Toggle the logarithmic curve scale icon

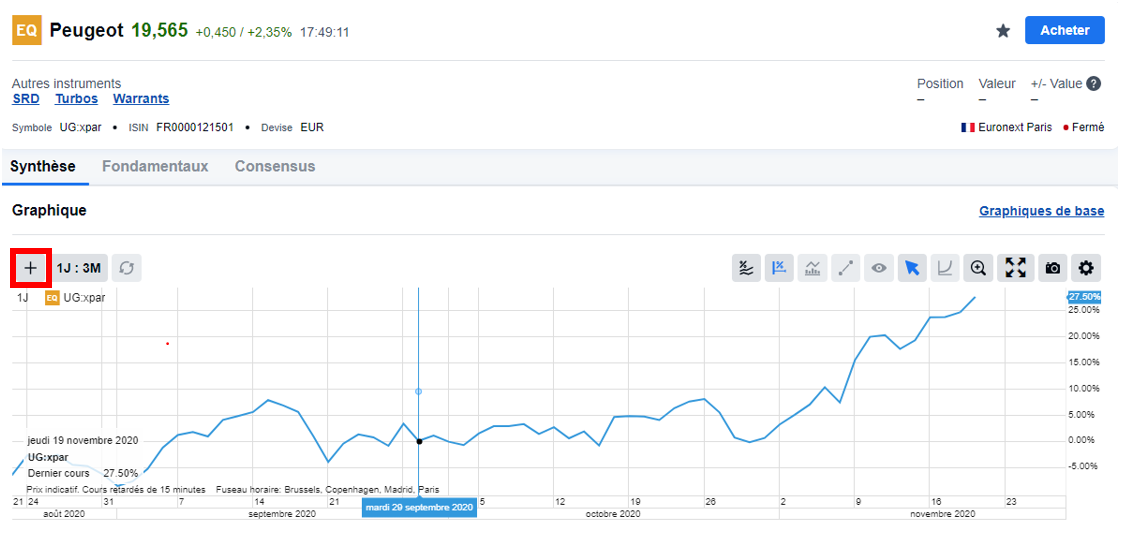[x=945, y=268]
